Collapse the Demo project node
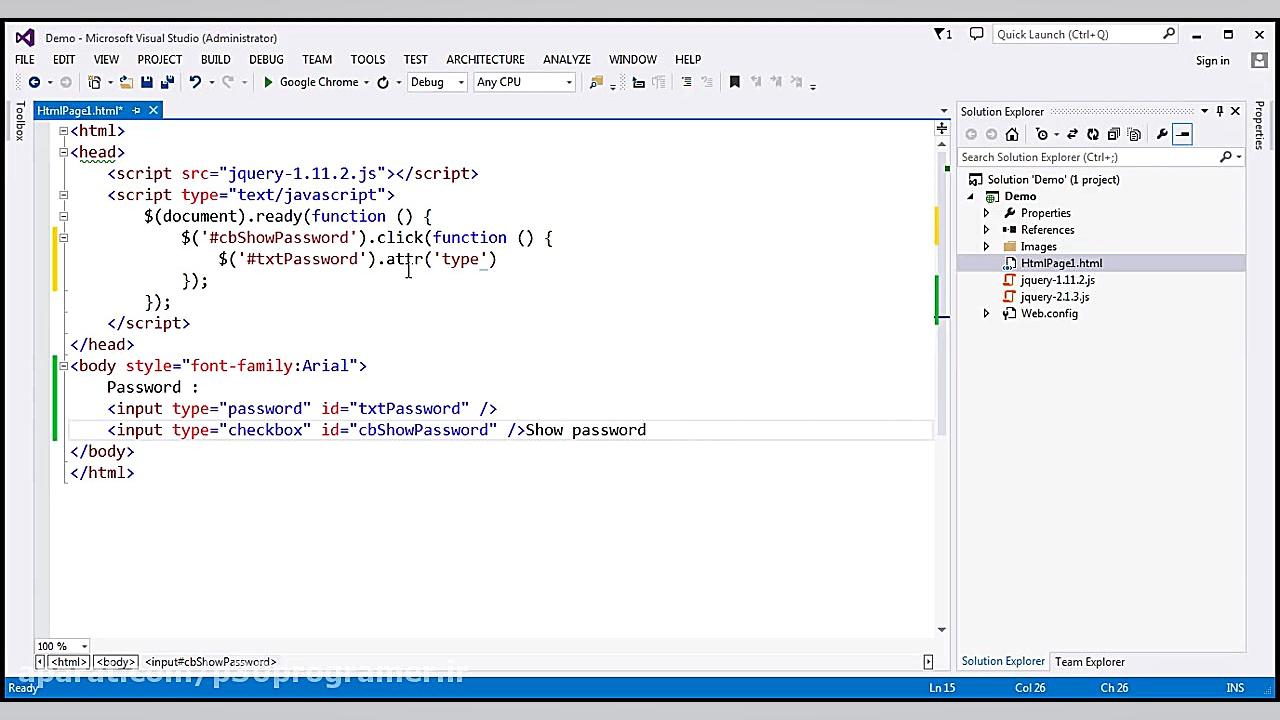The height and width of the screenshot is (720, 1280). pyautogui.click(x=970, y=196)
